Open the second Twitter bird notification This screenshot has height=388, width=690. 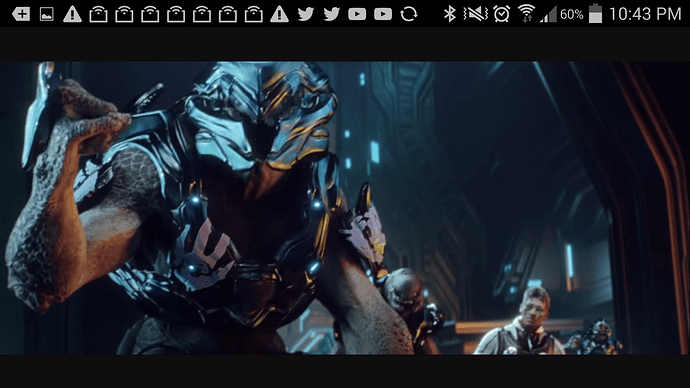point(331,14)
